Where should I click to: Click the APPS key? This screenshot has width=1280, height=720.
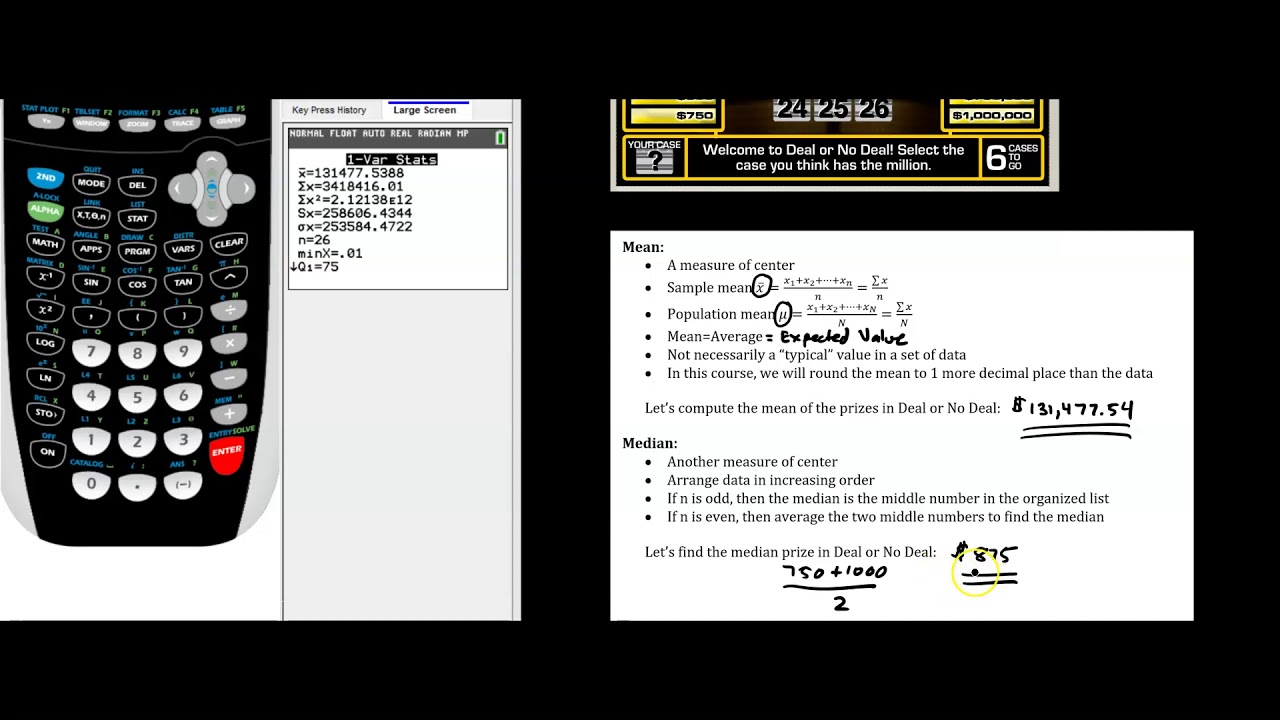pyautogui.click(x=91, y=249)
